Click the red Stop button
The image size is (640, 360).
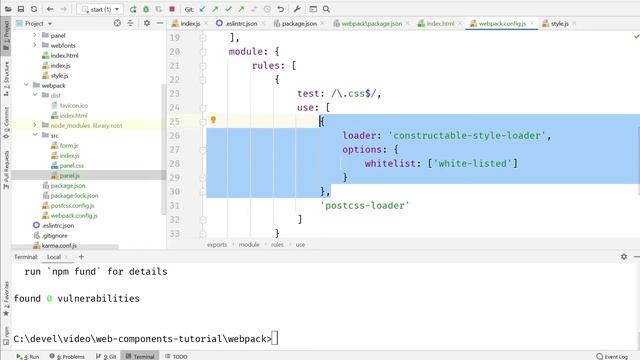coord(172,9)
